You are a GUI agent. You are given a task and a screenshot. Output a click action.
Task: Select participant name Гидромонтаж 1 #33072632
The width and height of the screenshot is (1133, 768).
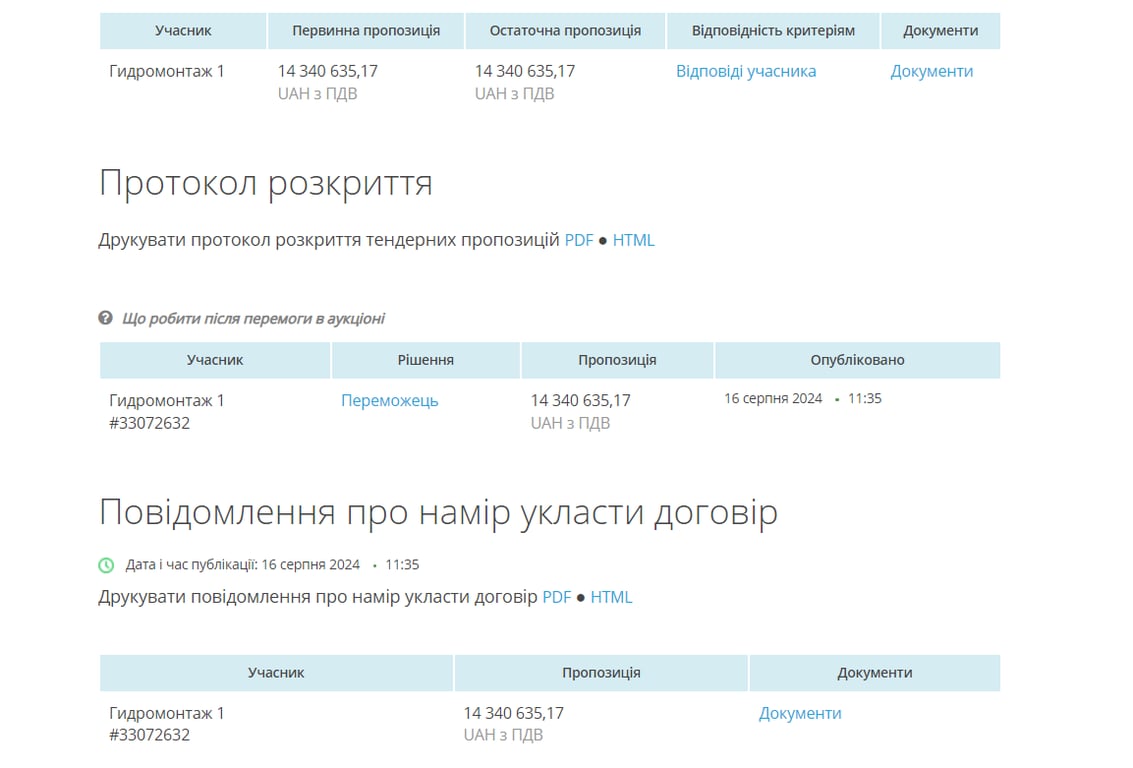point(166,410)
